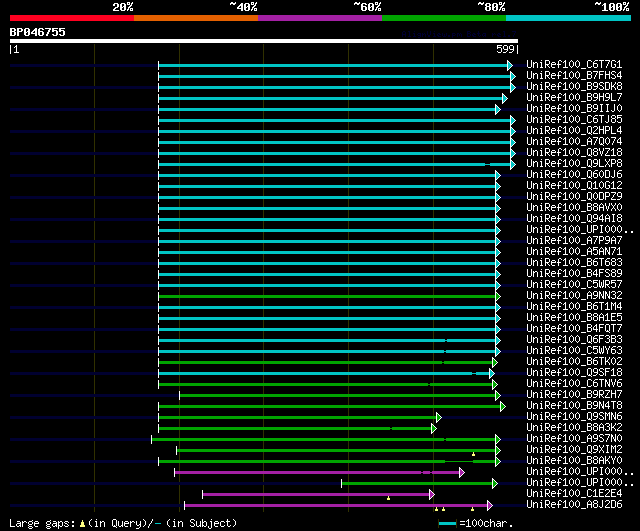The height and width of the screenshot is (531, 640).
Task: Open hit UniRef100_B7FHS4
Action: [x=574, y=76]
